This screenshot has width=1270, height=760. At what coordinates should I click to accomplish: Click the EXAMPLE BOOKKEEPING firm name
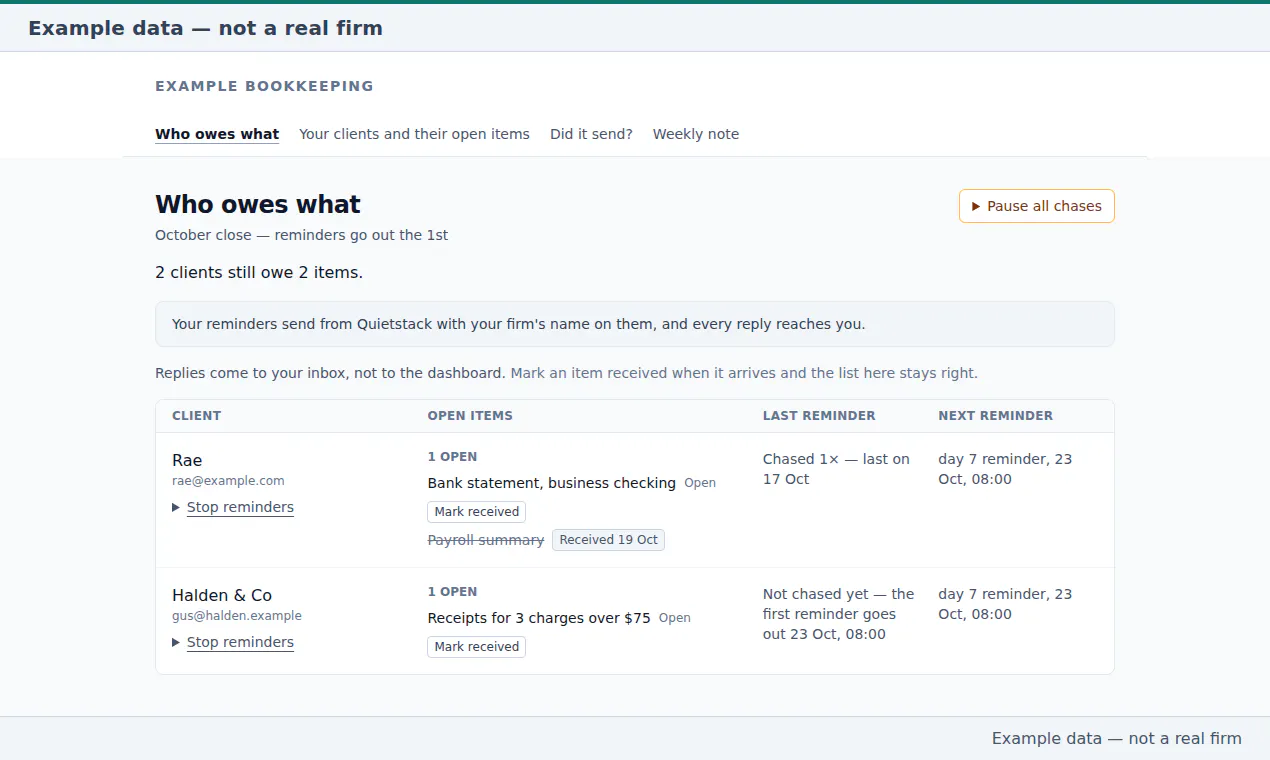[x=264, y=86]
